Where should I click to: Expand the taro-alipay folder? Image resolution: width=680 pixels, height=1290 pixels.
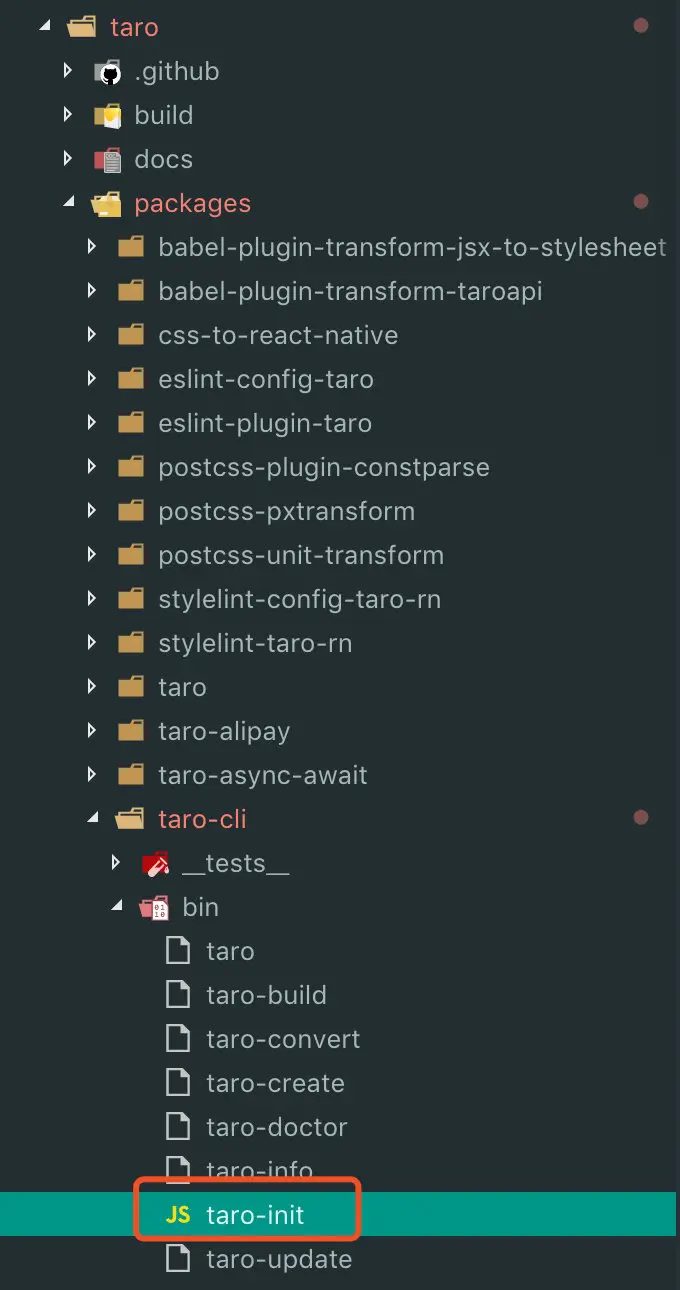coord(92,730)
